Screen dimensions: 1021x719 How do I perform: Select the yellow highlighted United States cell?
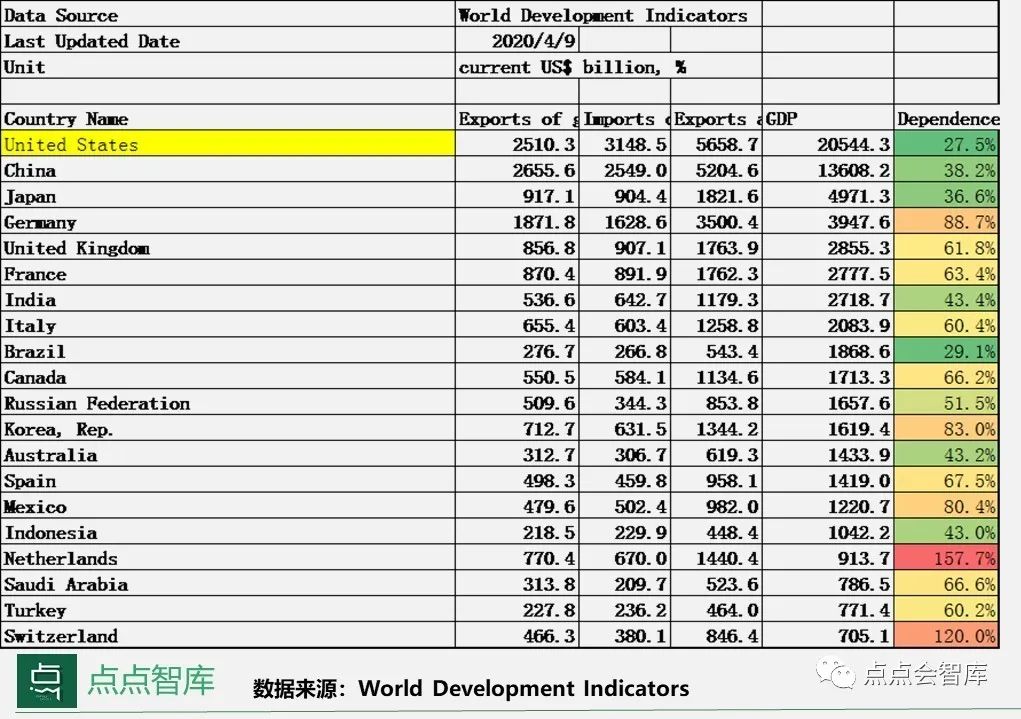pyautogui.click(x=228, y=145)
